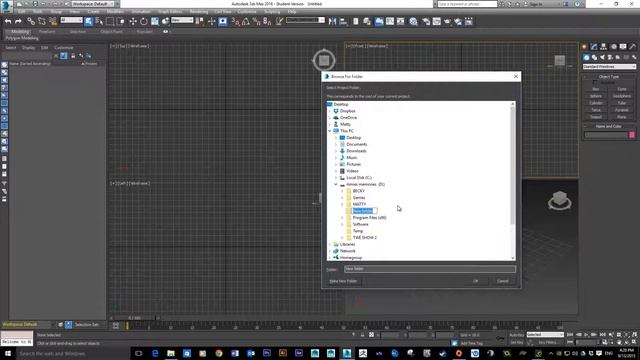Open the Material Editor icon
The height and width of the screenshot is (360, 640).
click(413, 21)
